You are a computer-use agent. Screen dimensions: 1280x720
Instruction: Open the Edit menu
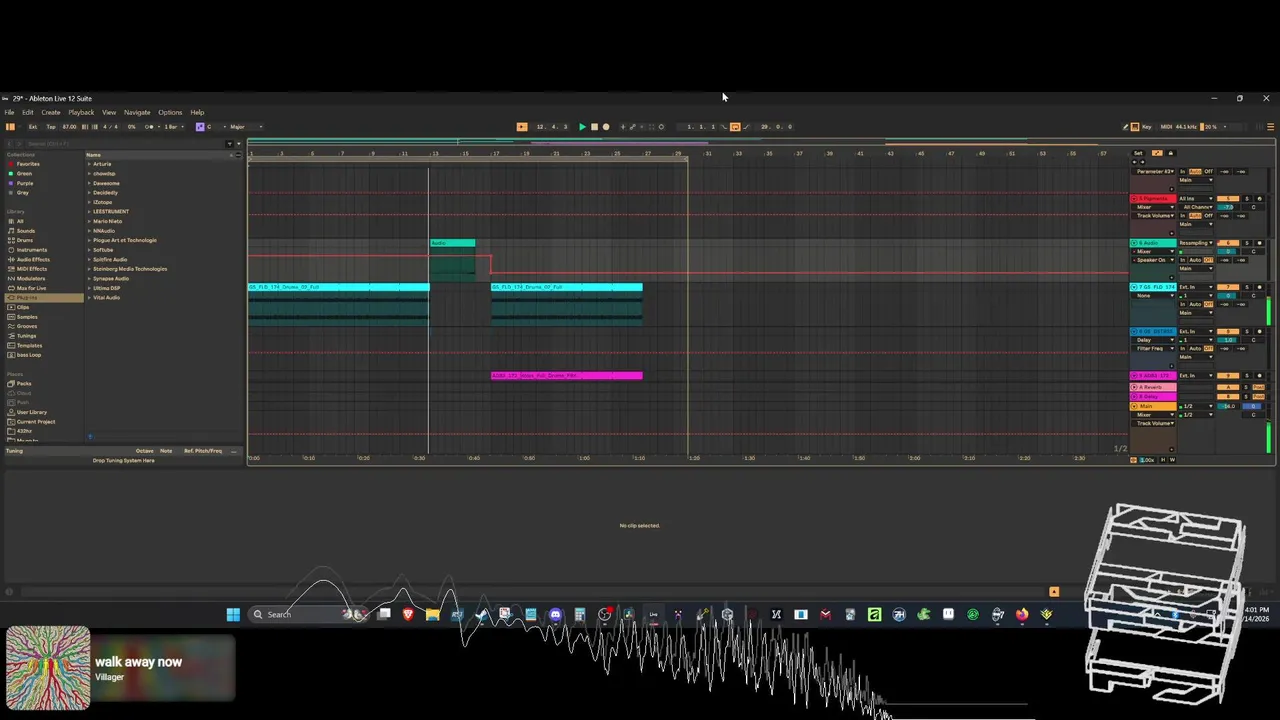click(x=28, y=112)
